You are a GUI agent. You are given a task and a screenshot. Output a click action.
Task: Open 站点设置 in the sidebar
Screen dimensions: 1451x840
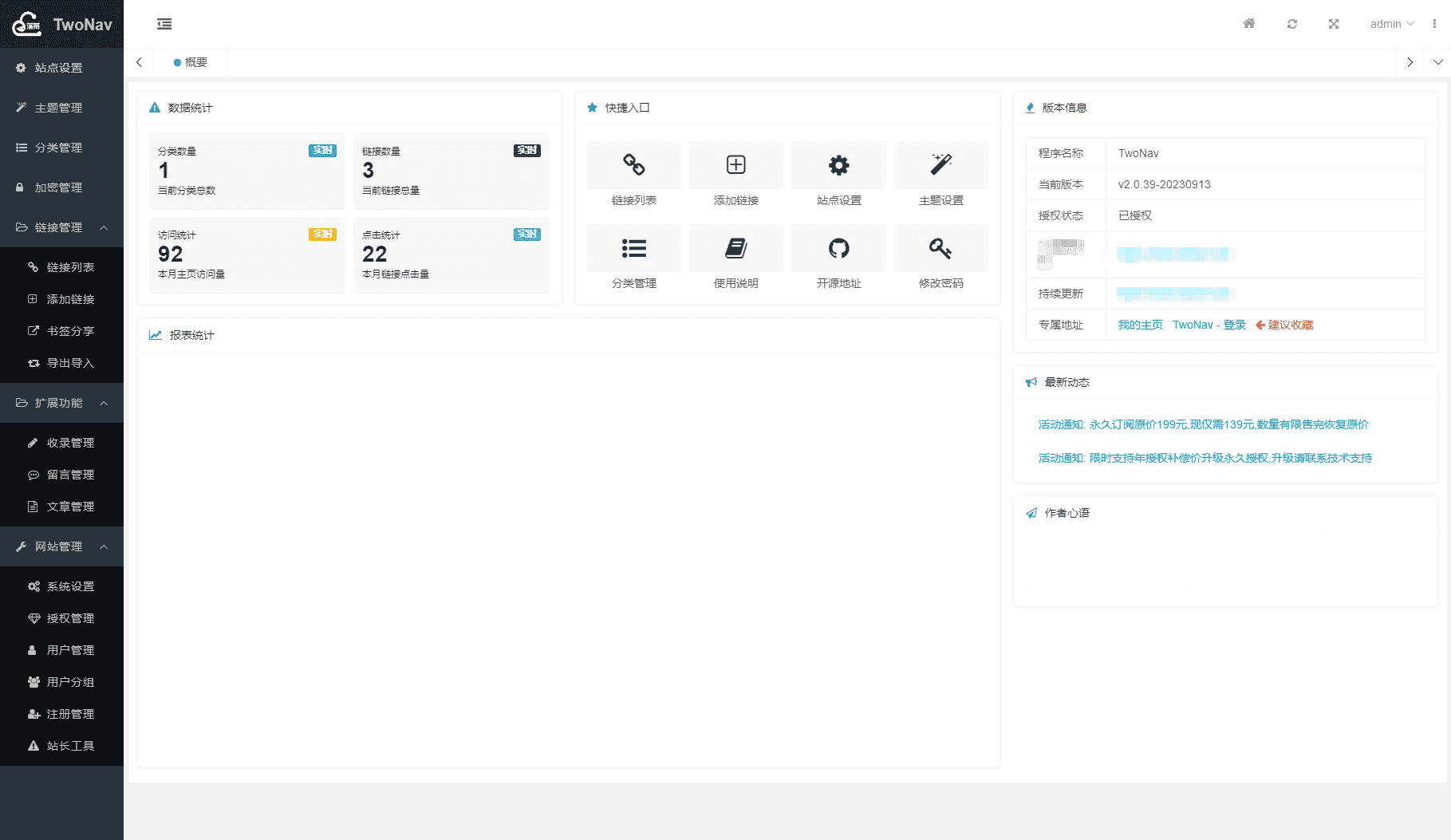coord(61,68)
